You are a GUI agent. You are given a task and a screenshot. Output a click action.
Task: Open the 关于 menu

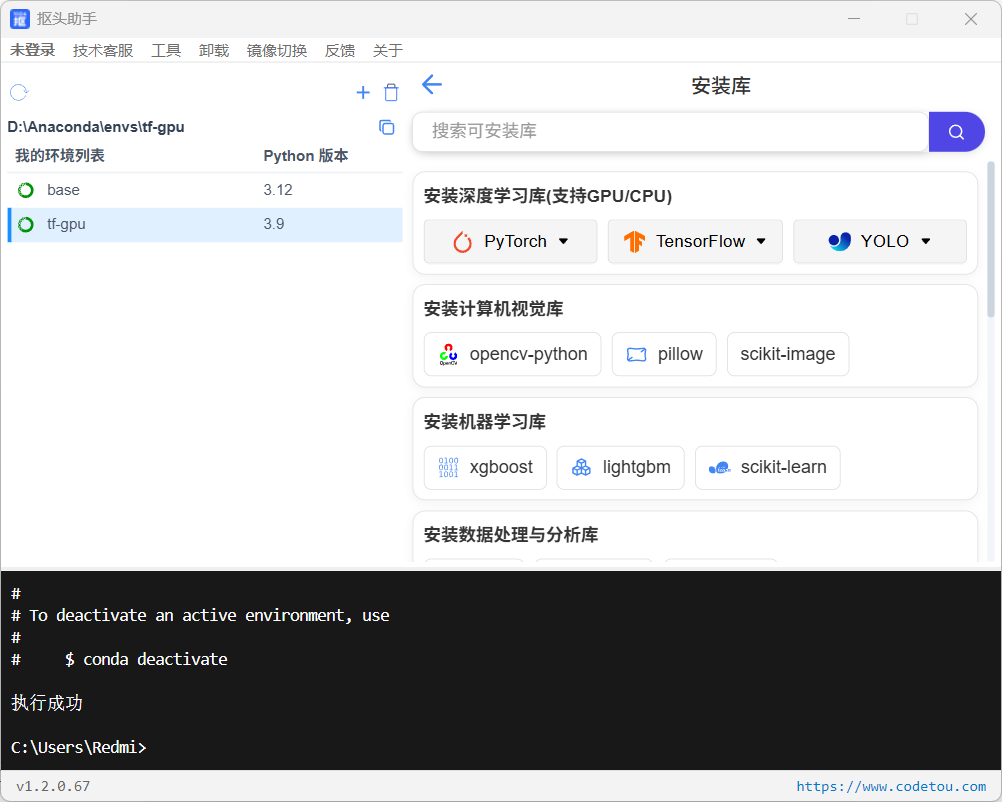pyautogui.click(x=388, y=50)
